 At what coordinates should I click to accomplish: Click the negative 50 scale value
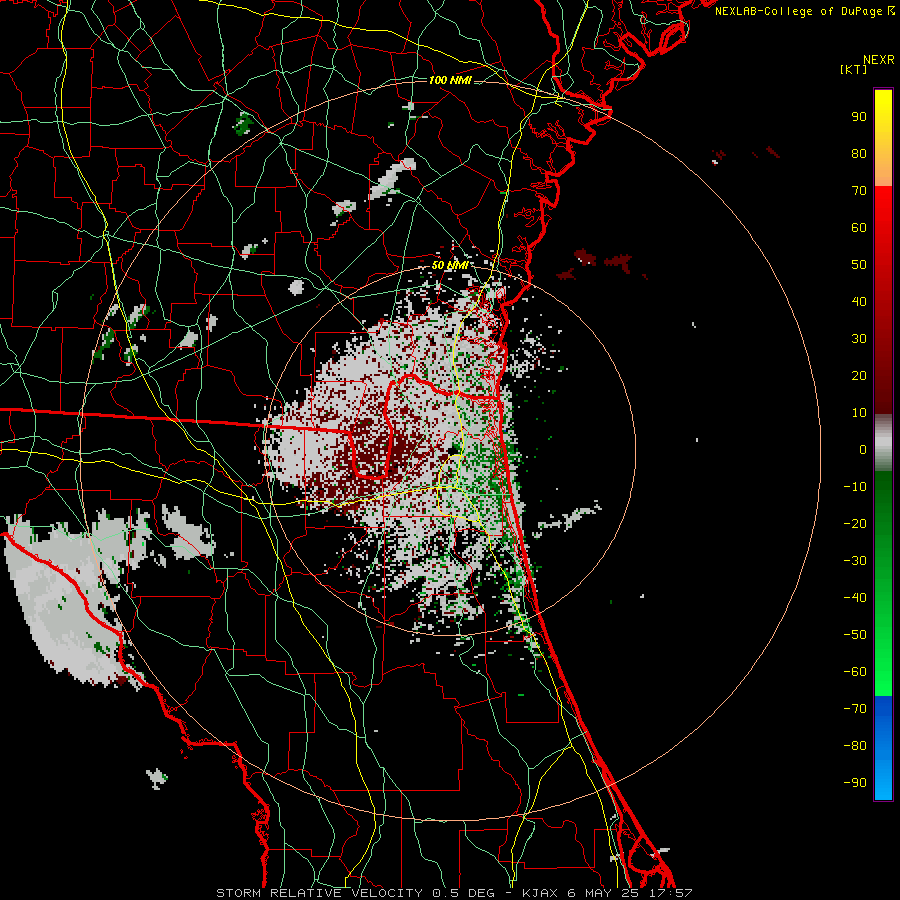[855, 635]
